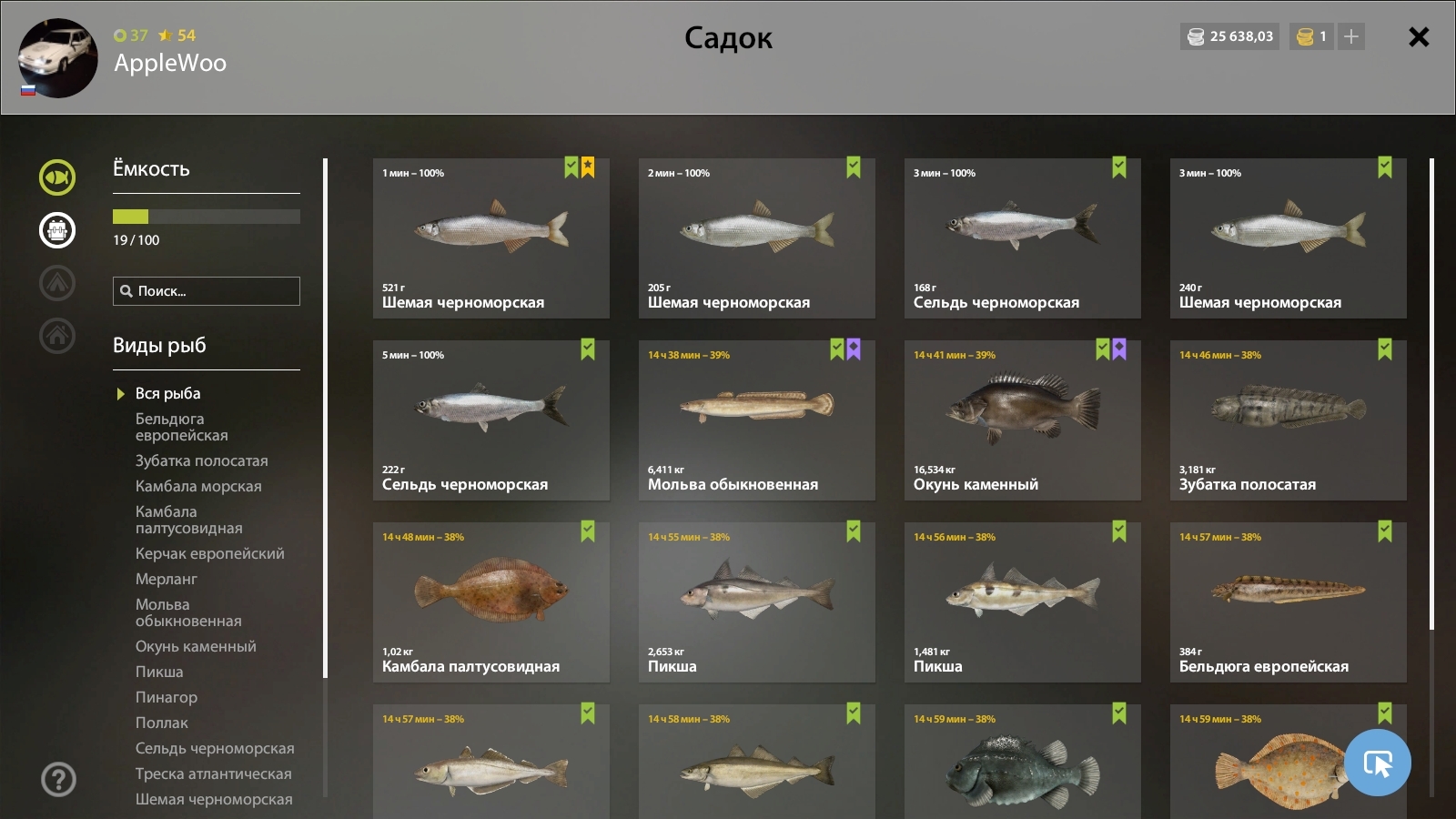Toggle green bookmark on Зубатка полосатая card
The height and width of the screenshot is (819, 1456).
1385,349
